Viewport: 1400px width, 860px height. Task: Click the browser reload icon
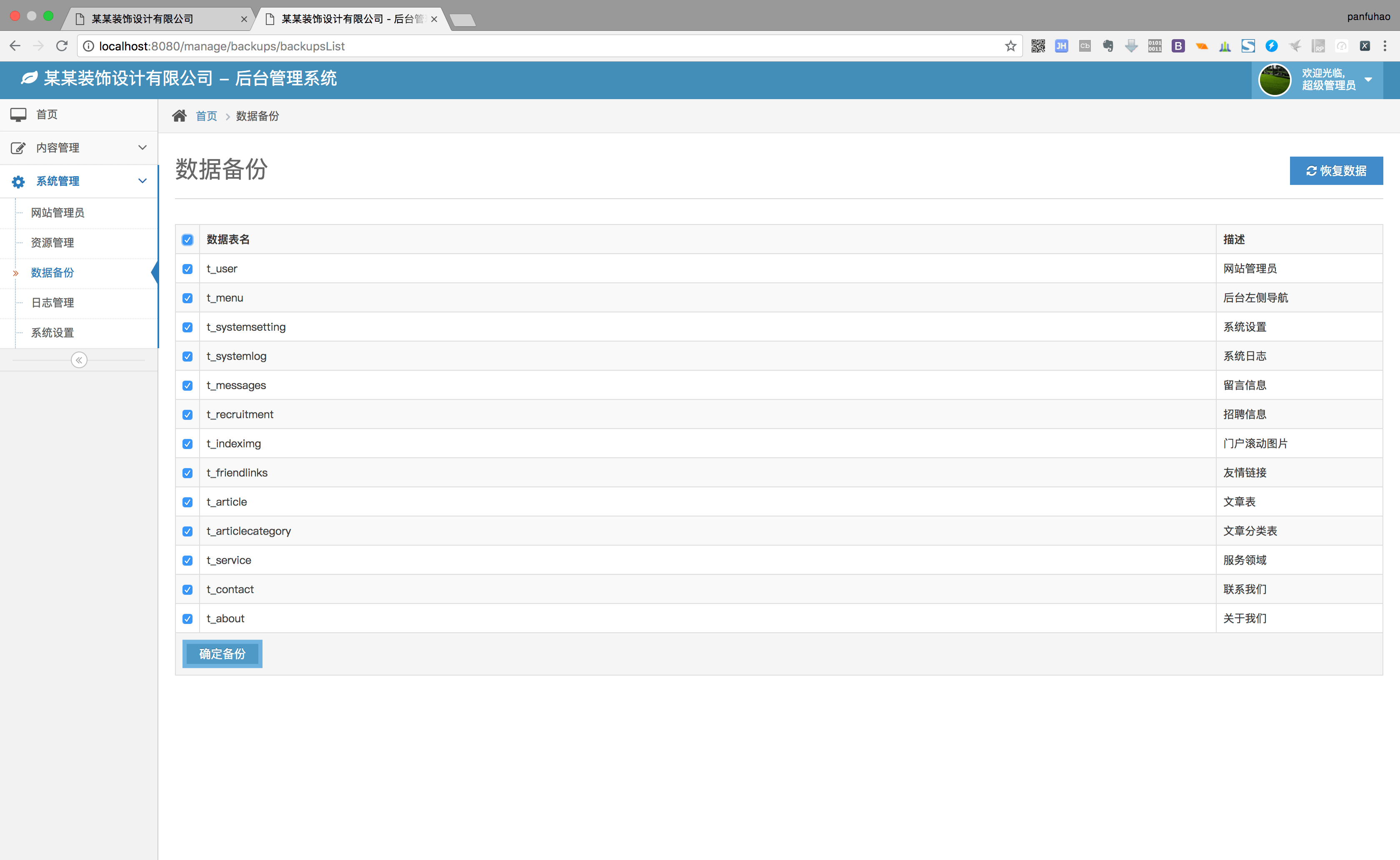[62, 46]
